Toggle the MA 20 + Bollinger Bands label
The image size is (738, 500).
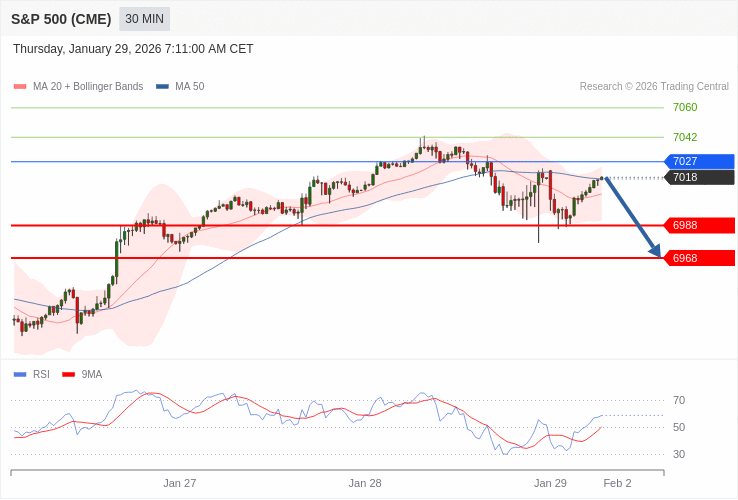click(88, 87)
